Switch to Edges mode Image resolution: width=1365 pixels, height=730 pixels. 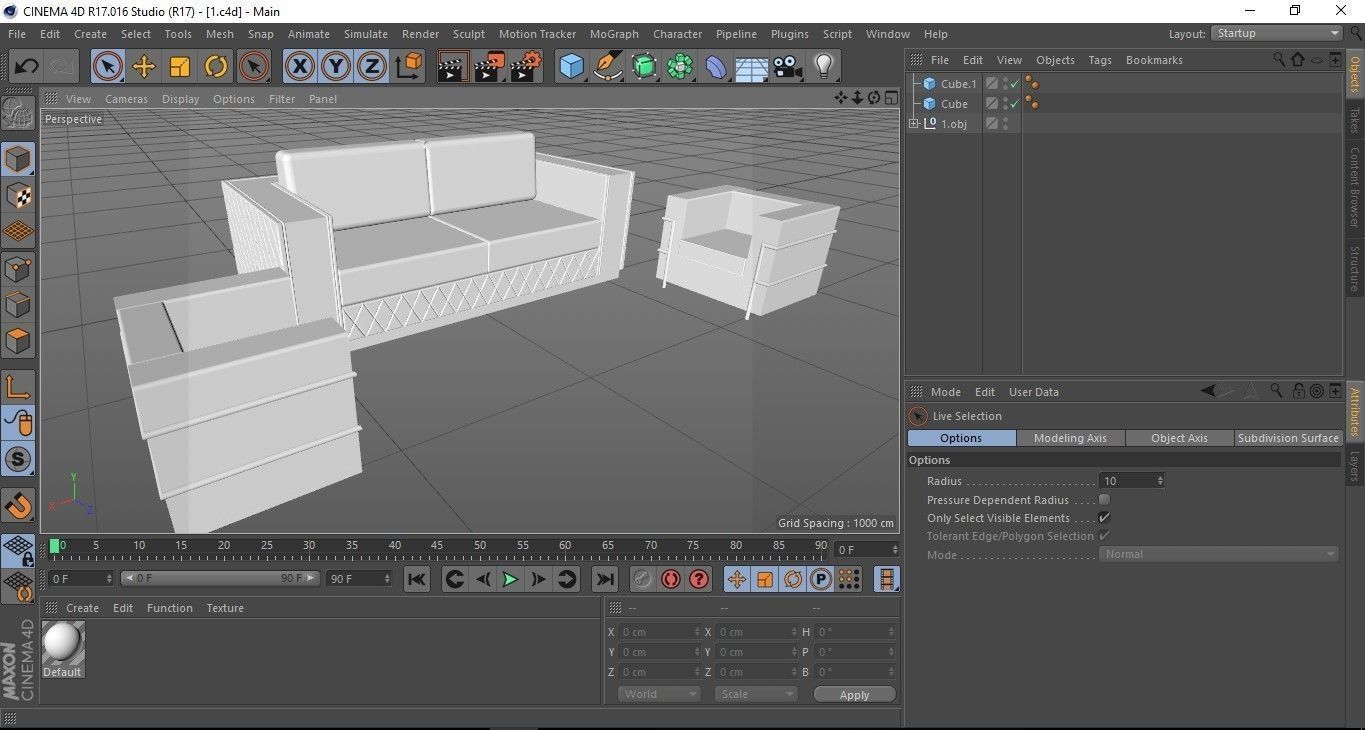(18, 305)
